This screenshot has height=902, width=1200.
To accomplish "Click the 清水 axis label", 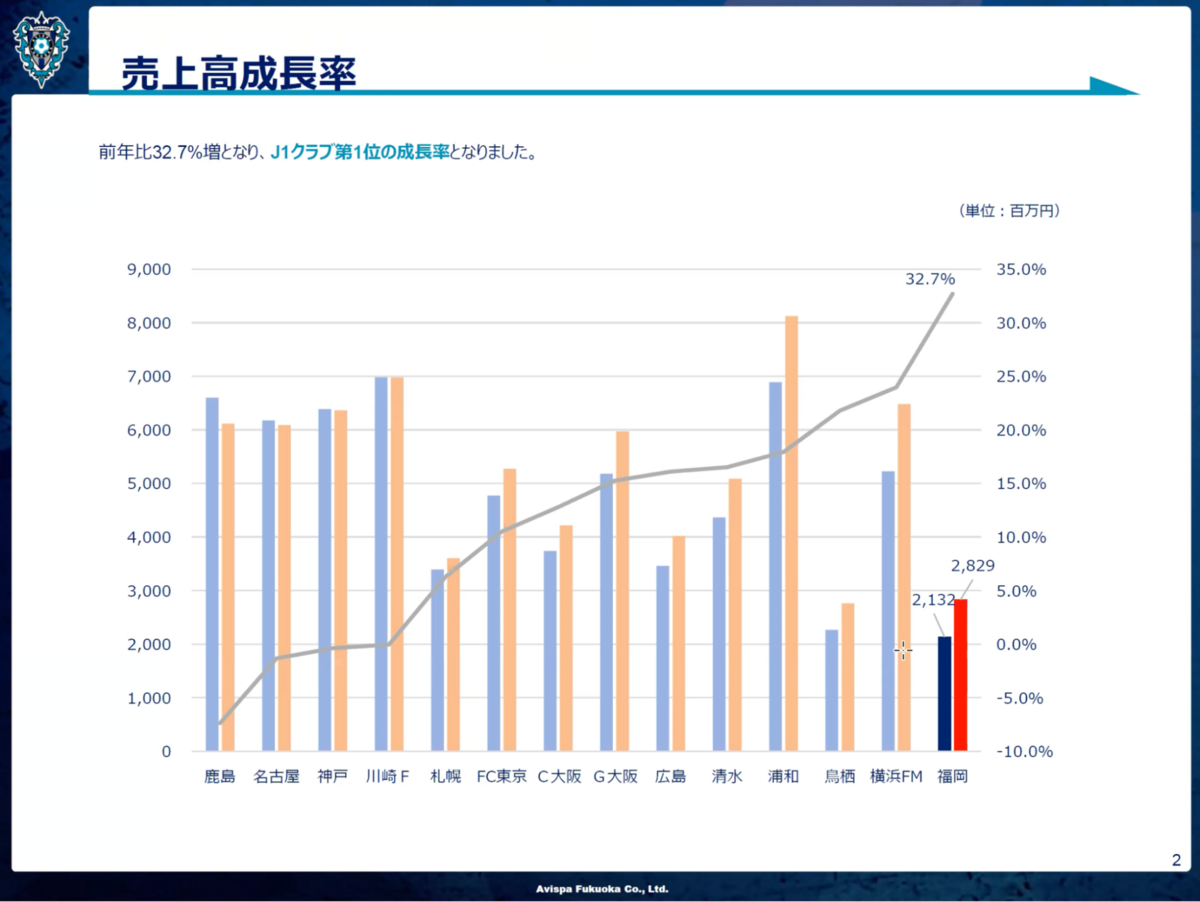I will [x=727, y=776].
